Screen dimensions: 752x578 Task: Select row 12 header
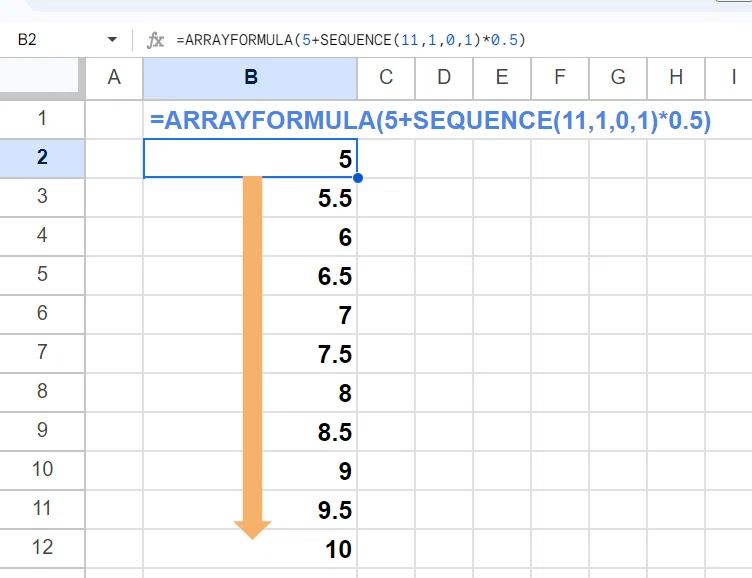(42, 548)
